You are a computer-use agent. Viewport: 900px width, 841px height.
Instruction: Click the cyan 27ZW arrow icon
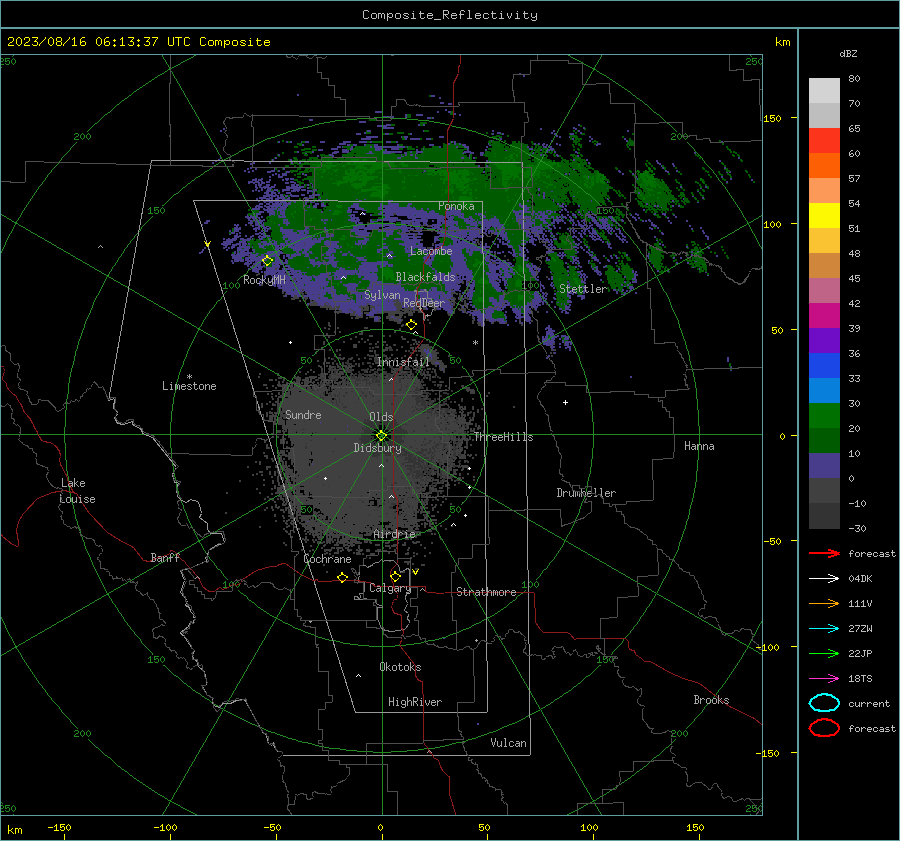[x=824, y=628]
